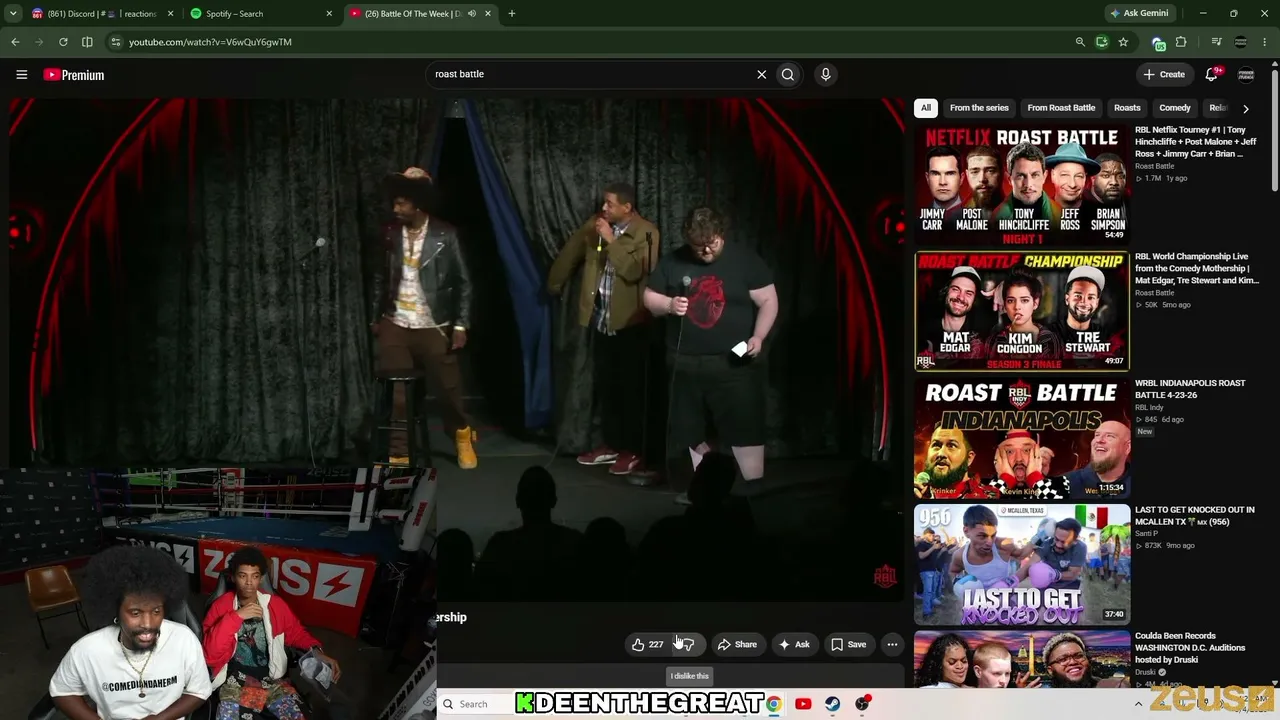Expand the tab search dropdown
Screen dimensions: 1280x720
(x=13, y=13)
